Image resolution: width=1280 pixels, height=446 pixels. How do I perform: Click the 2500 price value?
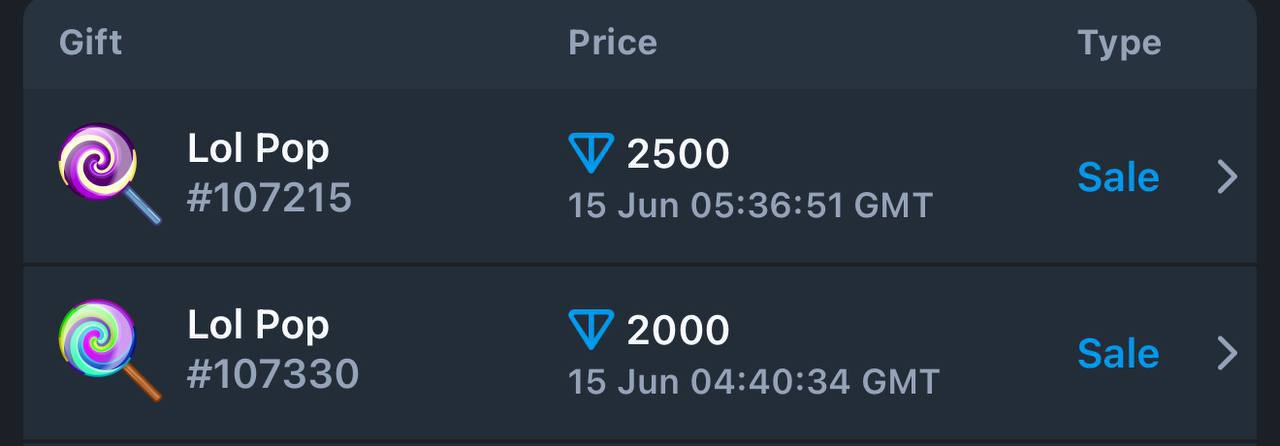[678, 154]
